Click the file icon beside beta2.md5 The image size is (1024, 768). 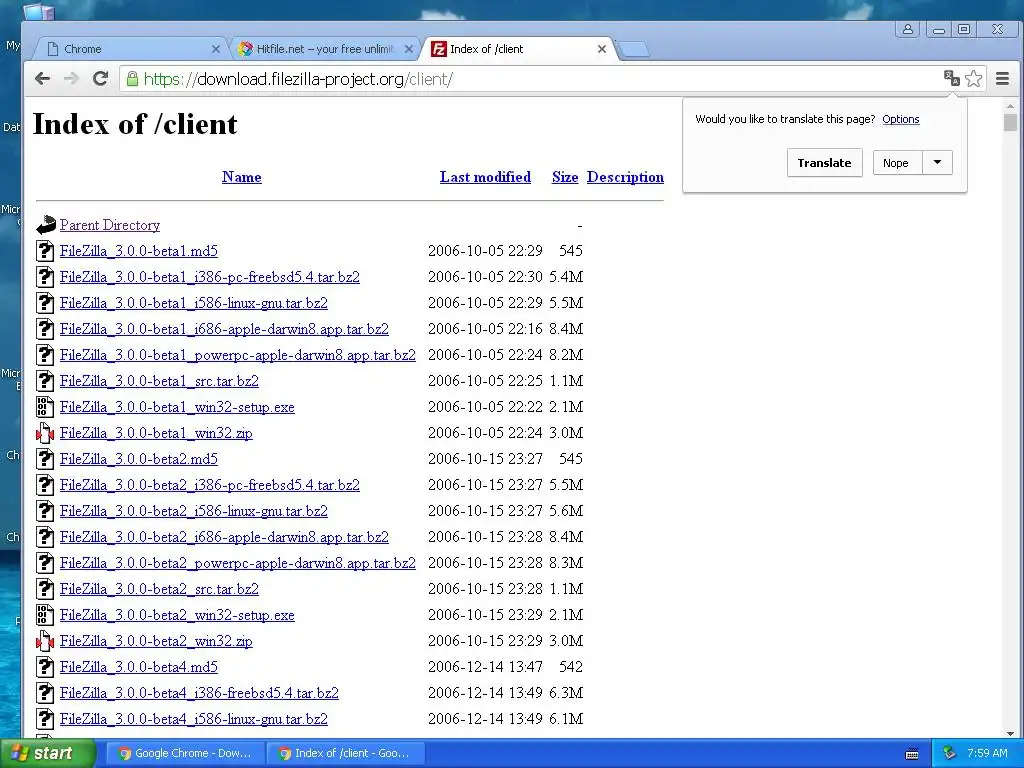click(x=44, y=459)
